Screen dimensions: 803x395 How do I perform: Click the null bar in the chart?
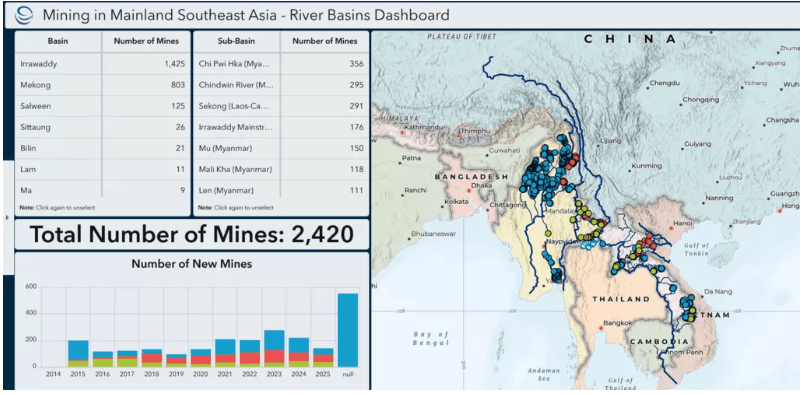coord(348,330)
